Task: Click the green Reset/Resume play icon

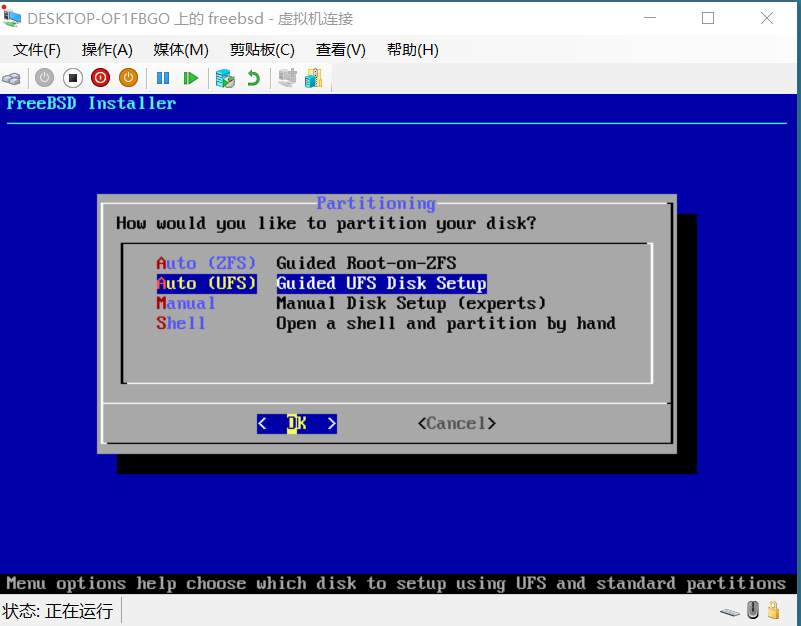Action: [x=191, y=78]
